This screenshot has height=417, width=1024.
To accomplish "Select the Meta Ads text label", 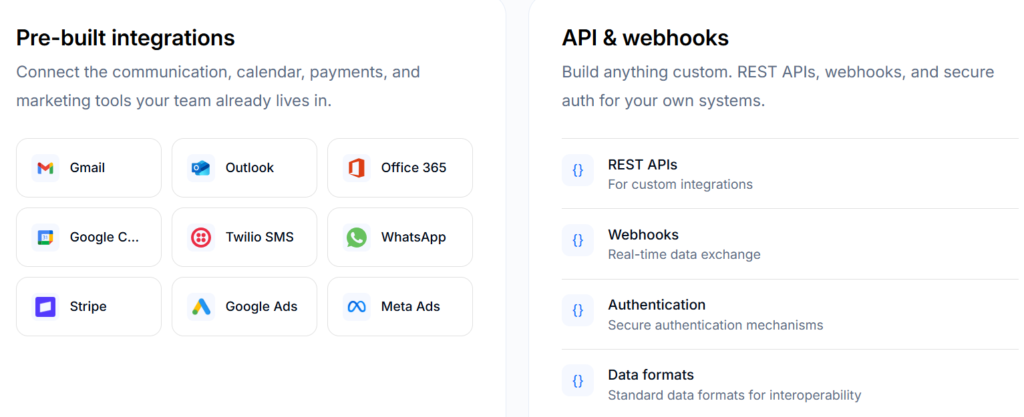I will coord(410,306).
